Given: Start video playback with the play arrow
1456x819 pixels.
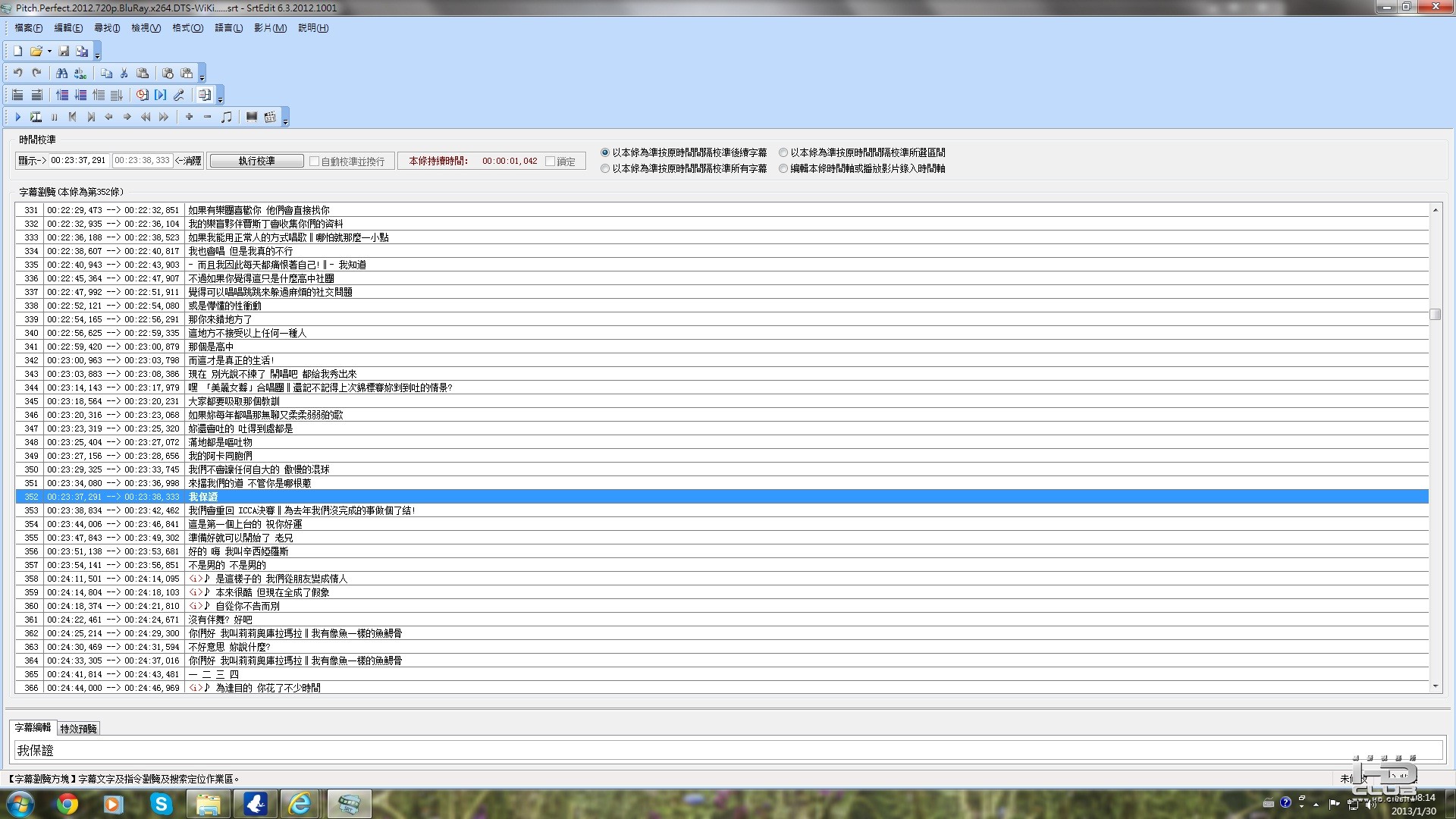Looking at the screenshot, I should point(17,117).
